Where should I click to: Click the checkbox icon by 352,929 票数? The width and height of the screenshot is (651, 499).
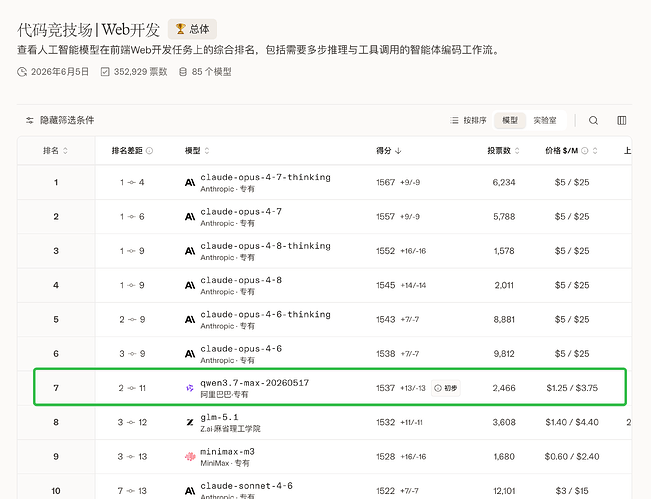(x=105, y=72)
